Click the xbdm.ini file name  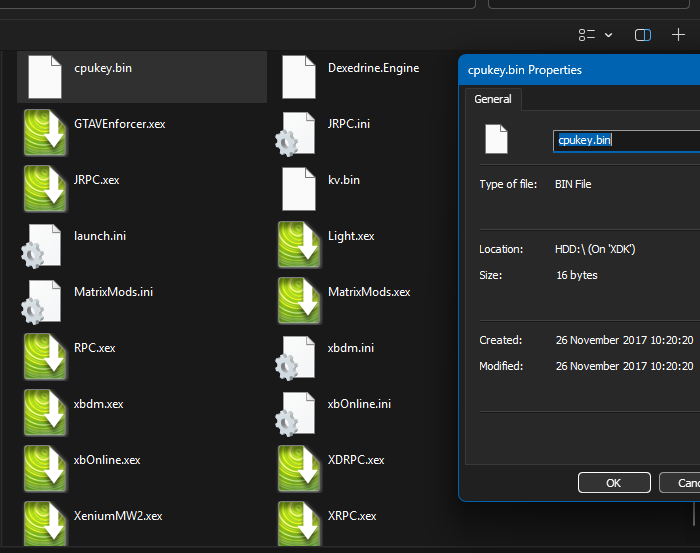[351, 348]
